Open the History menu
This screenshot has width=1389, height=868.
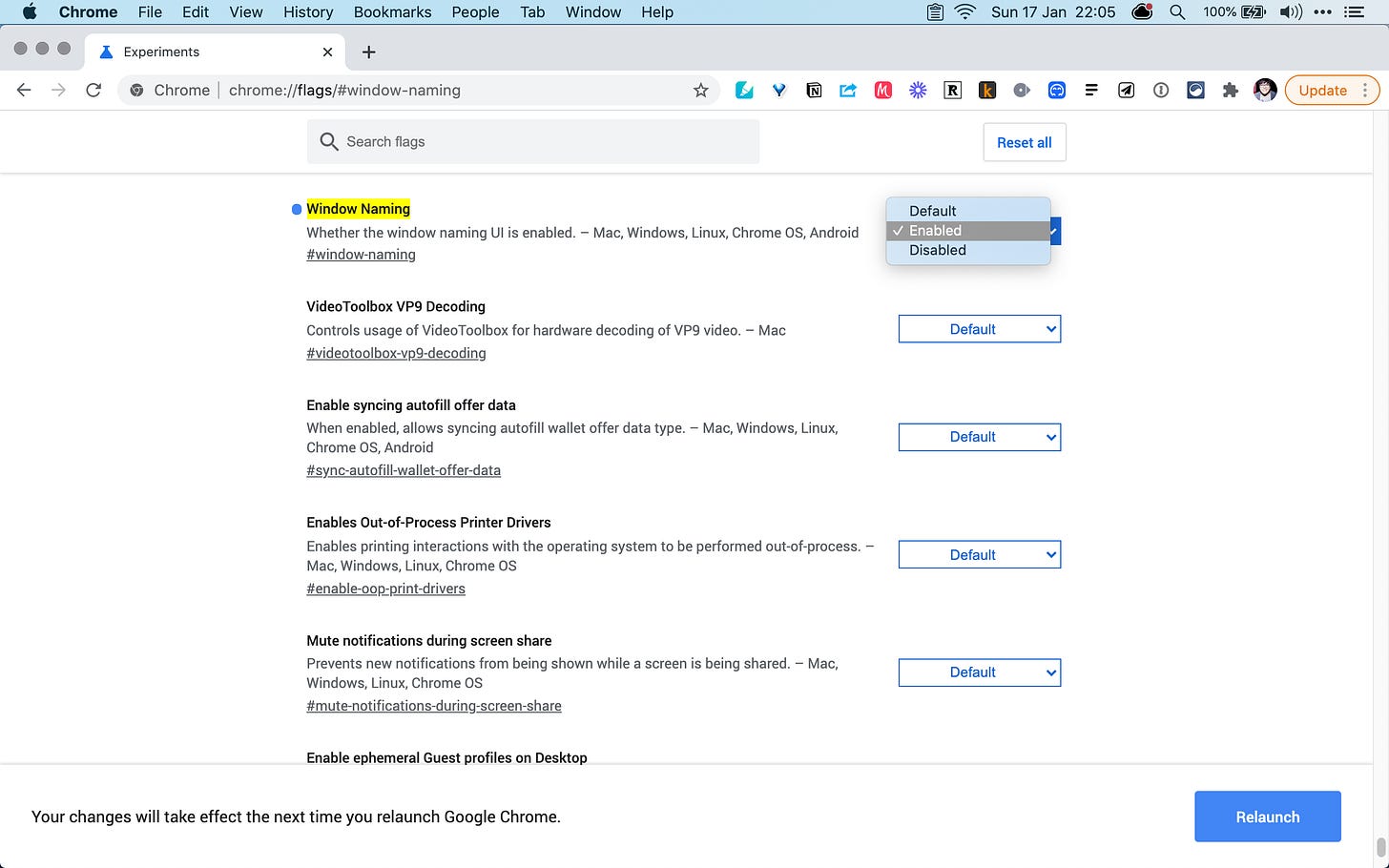(x=308, y=11)
